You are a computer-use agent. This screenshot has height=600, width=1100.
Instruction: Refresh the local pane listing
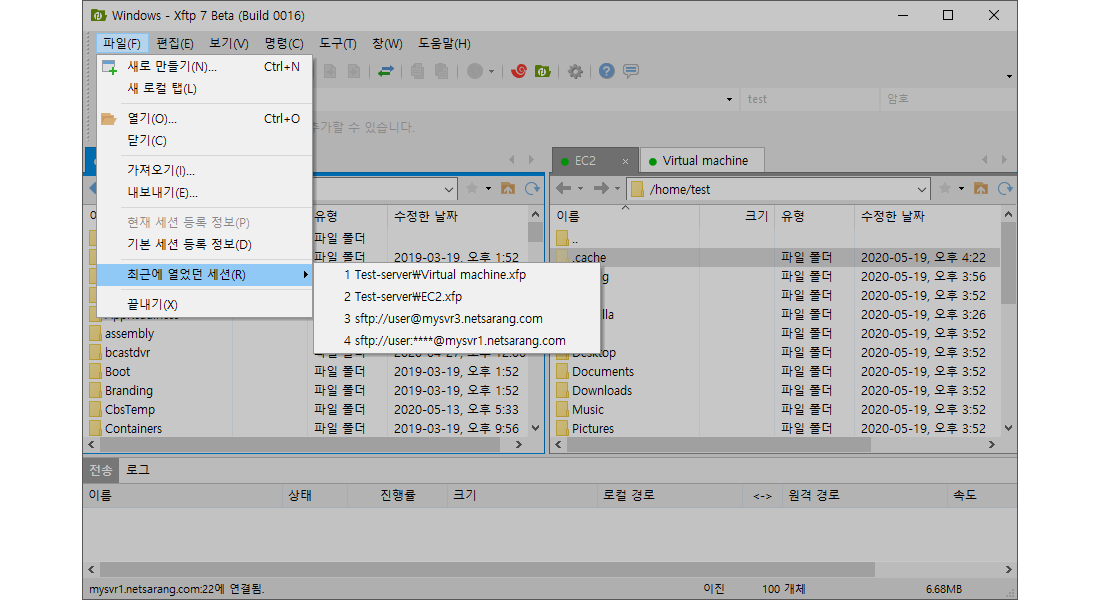[x=532, y=188]
